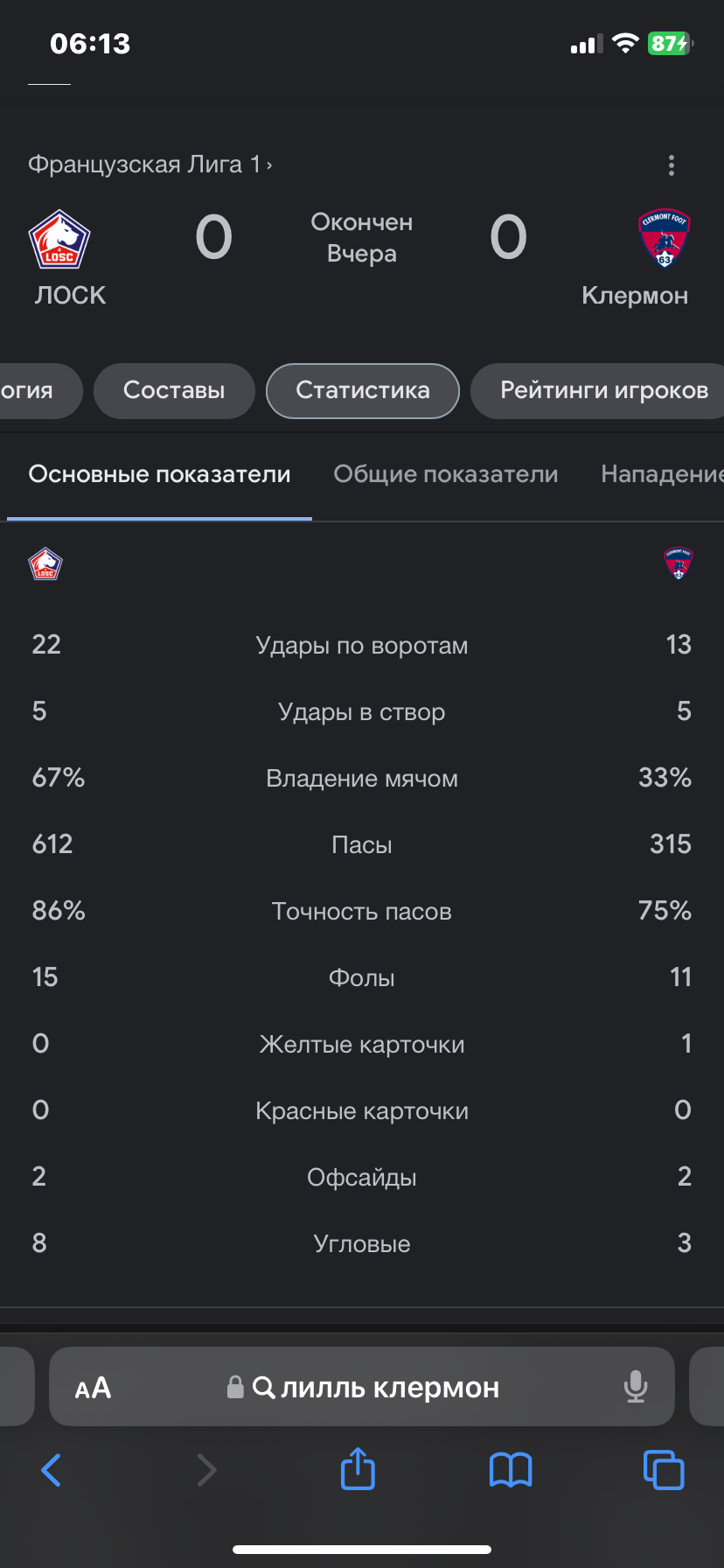Tap the three-dot more options icon
Viewport: 724px width, 1568px height.
(671, 165)
